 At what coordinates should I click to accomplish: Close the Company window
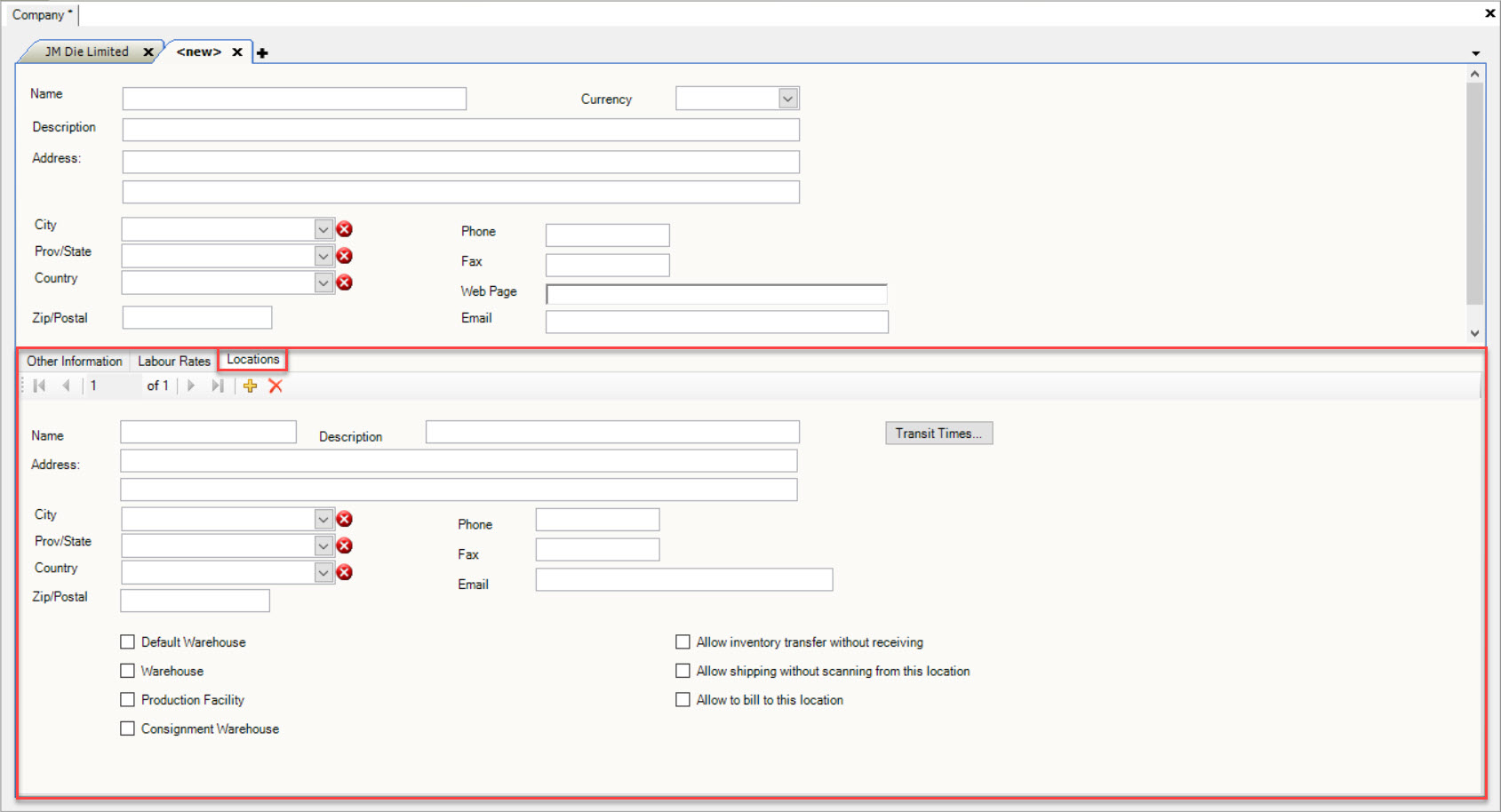tap(1490, 13)
